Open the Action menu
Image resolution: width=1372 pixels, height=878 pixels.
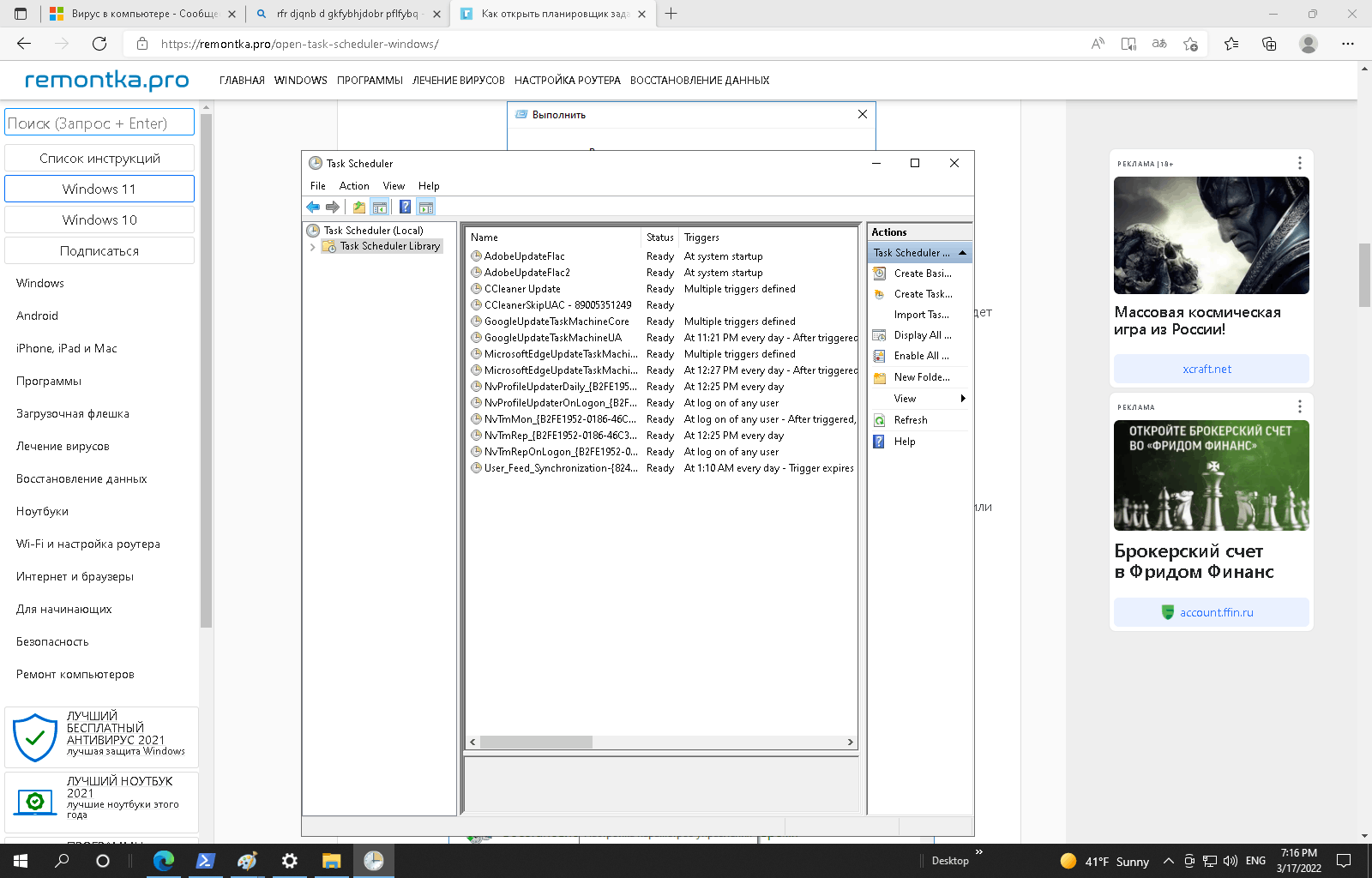pyautogui.click(x=354, y=186)
